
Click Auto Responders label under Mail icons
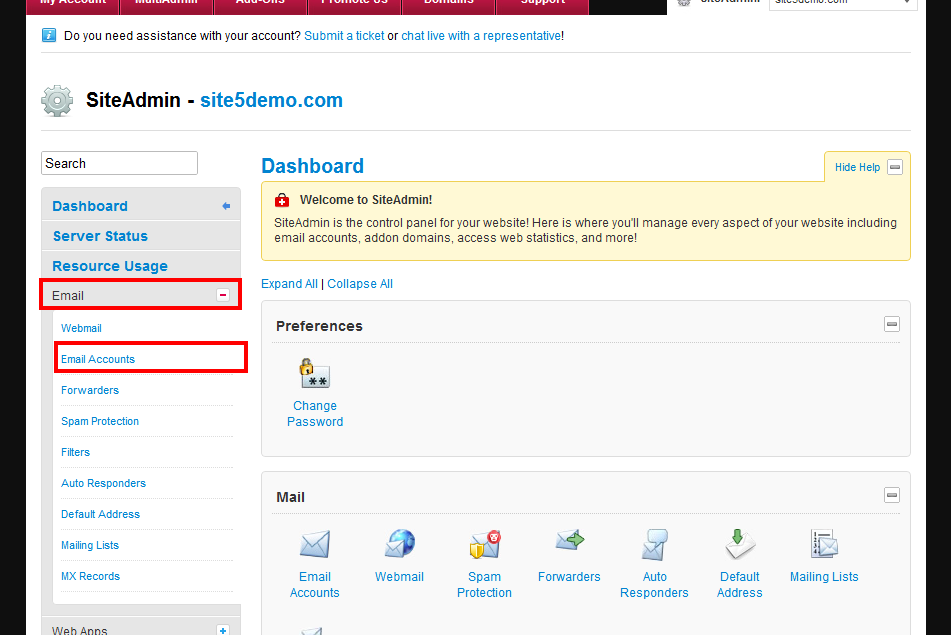click(654, 585)
